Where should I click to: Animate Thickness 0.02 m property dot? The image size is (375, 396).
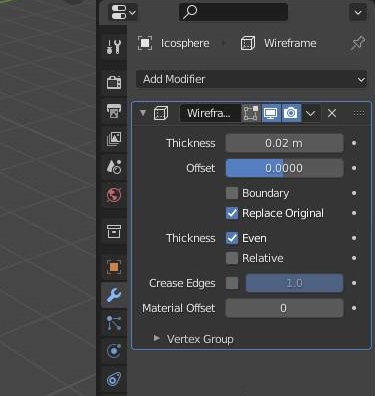354,143
